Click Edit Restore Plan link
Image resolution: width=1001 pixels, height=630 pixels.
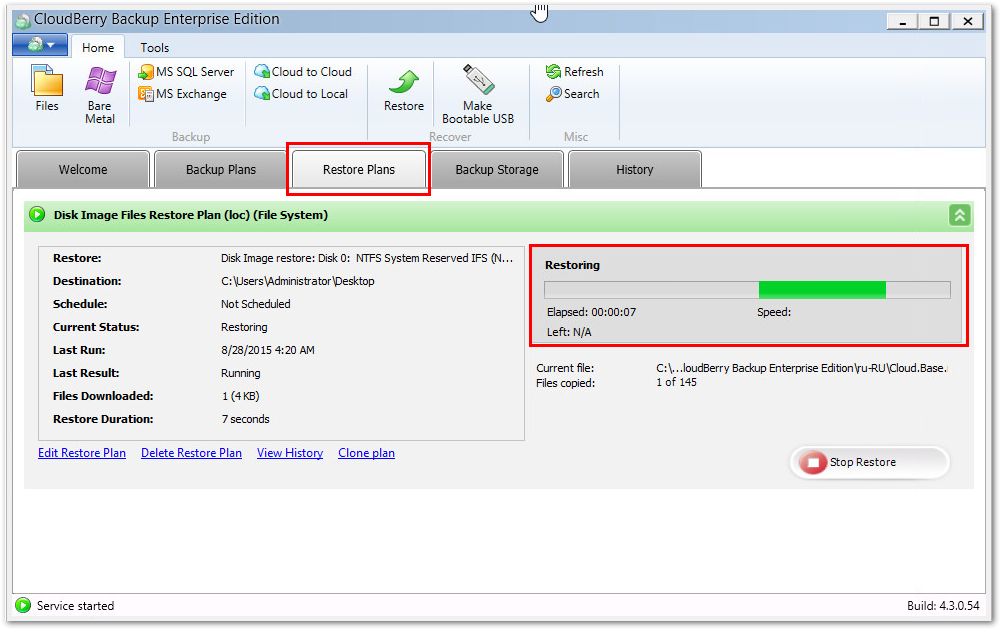coord(82,453)
